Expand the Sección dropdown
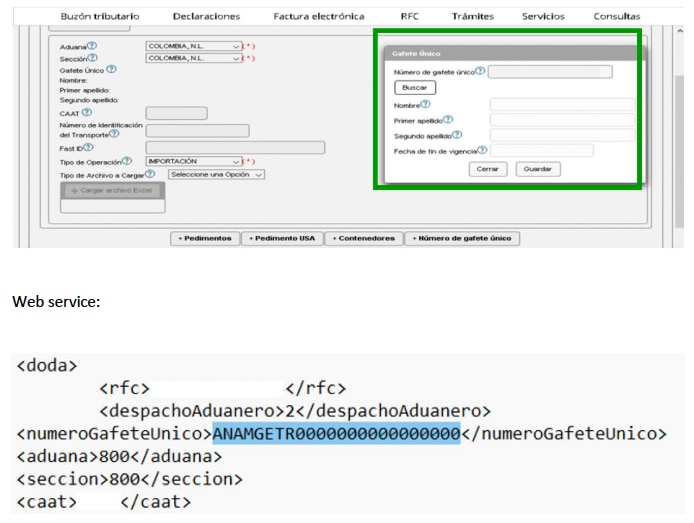The height and width of the screenshot is (523, 694). (x=194, y=58)
